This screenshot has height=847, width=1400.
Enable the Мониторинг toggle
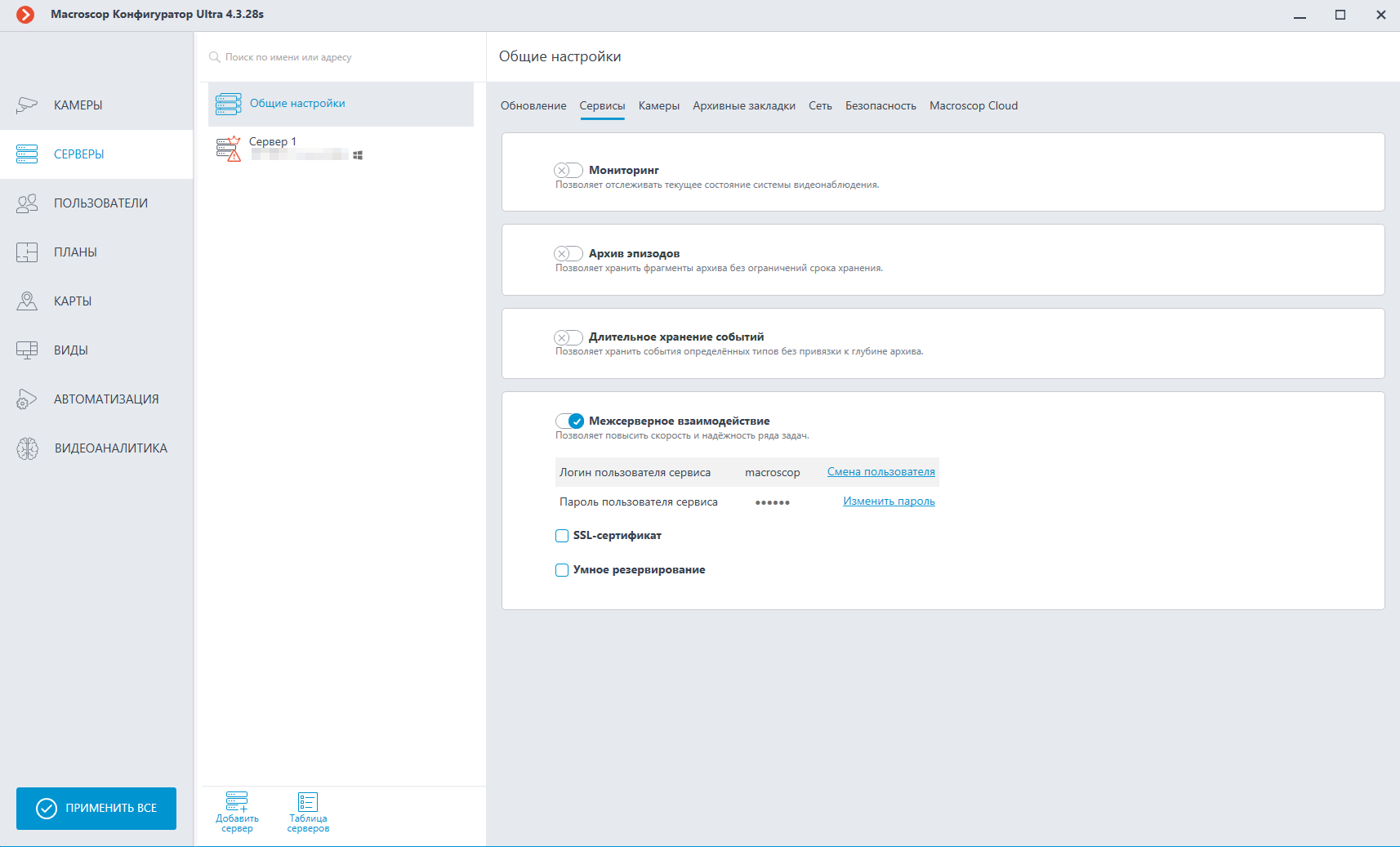tap(568, 170)
